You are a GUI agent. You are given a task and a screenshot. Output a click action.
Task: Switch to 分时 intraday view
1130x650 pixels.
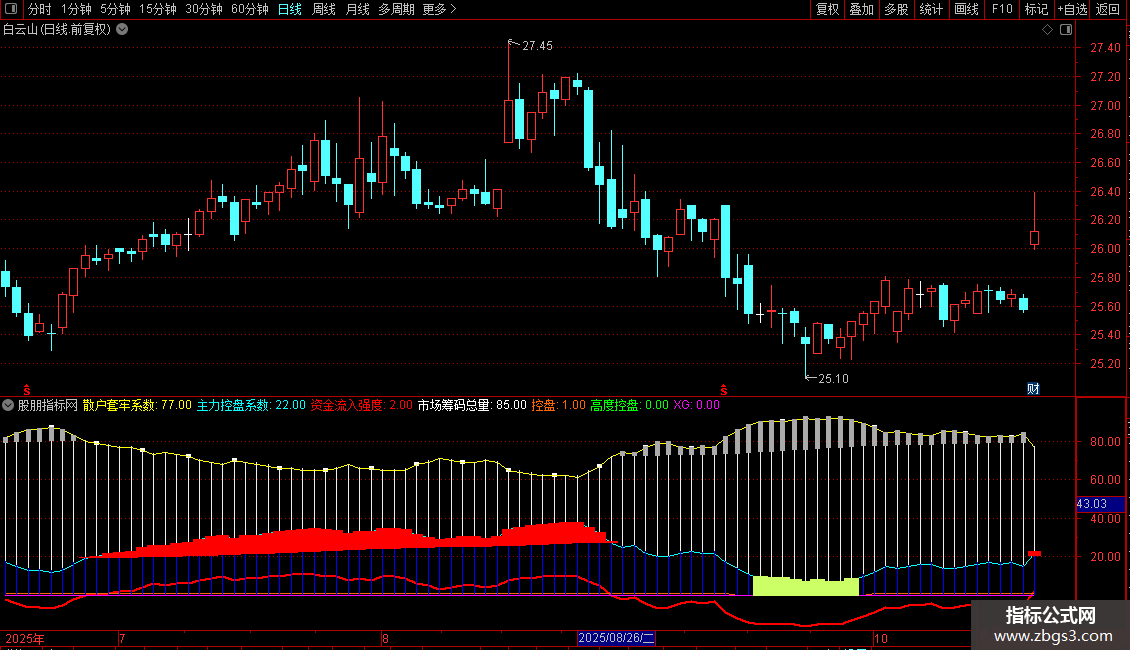[40, 9]
